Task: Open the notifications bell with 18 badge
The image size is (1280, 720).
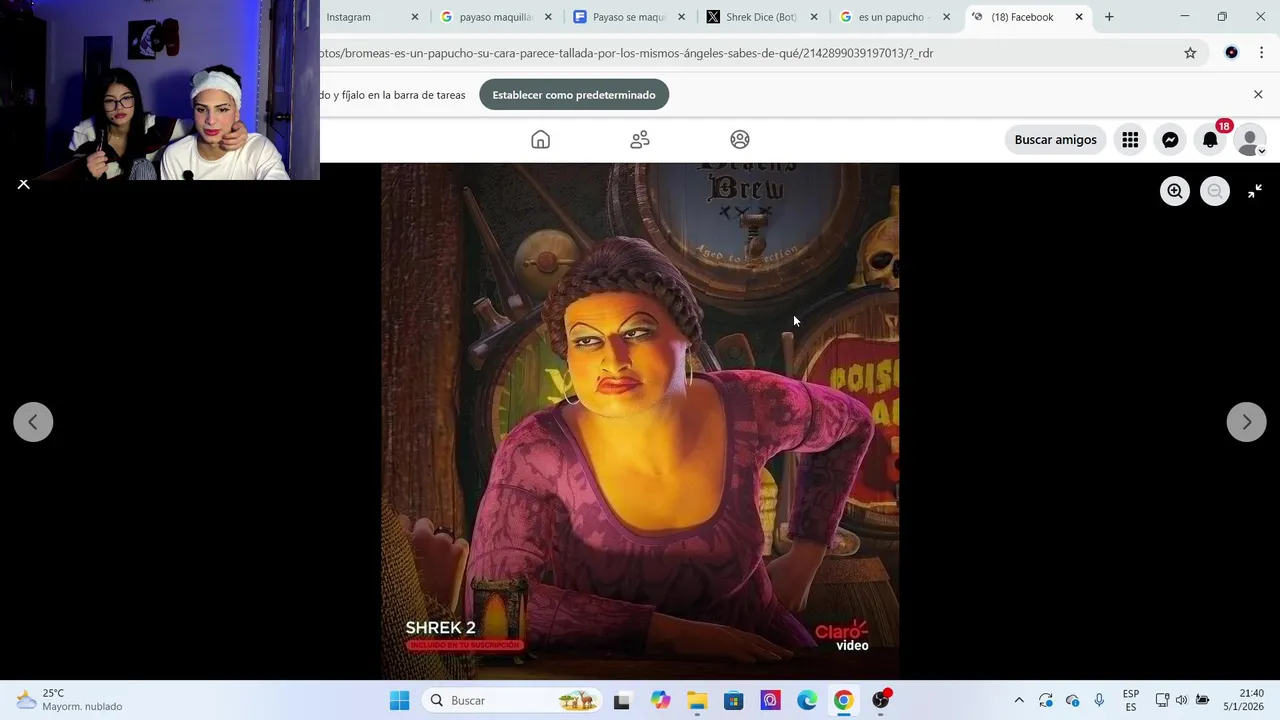Action: coord(1210,140)
